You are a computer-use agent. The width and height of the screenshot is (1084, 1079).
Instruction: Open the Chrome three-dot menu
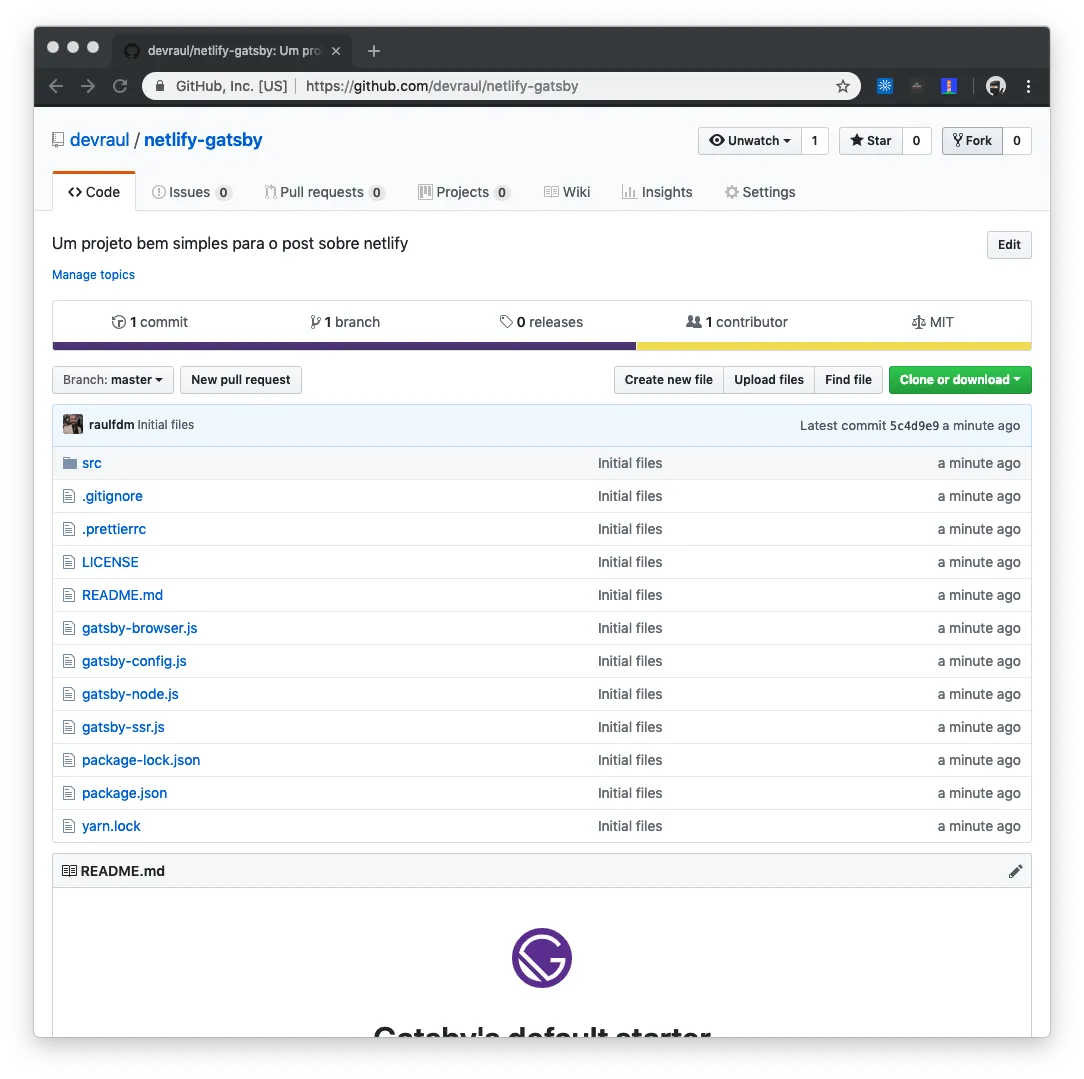pos(1028,86)
